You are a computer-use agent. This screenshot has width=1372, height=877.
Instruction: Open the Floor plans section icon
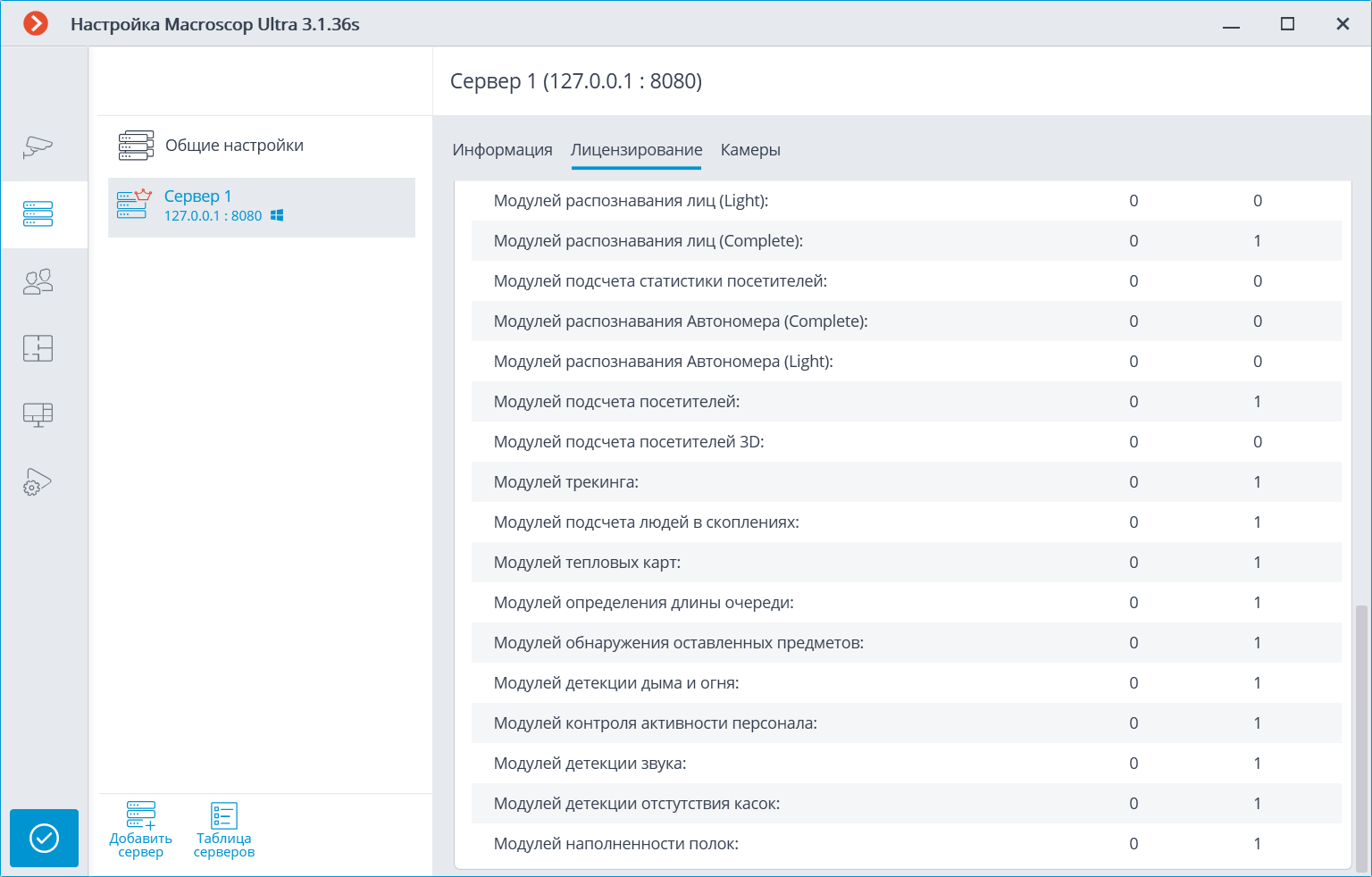[38, 347]
